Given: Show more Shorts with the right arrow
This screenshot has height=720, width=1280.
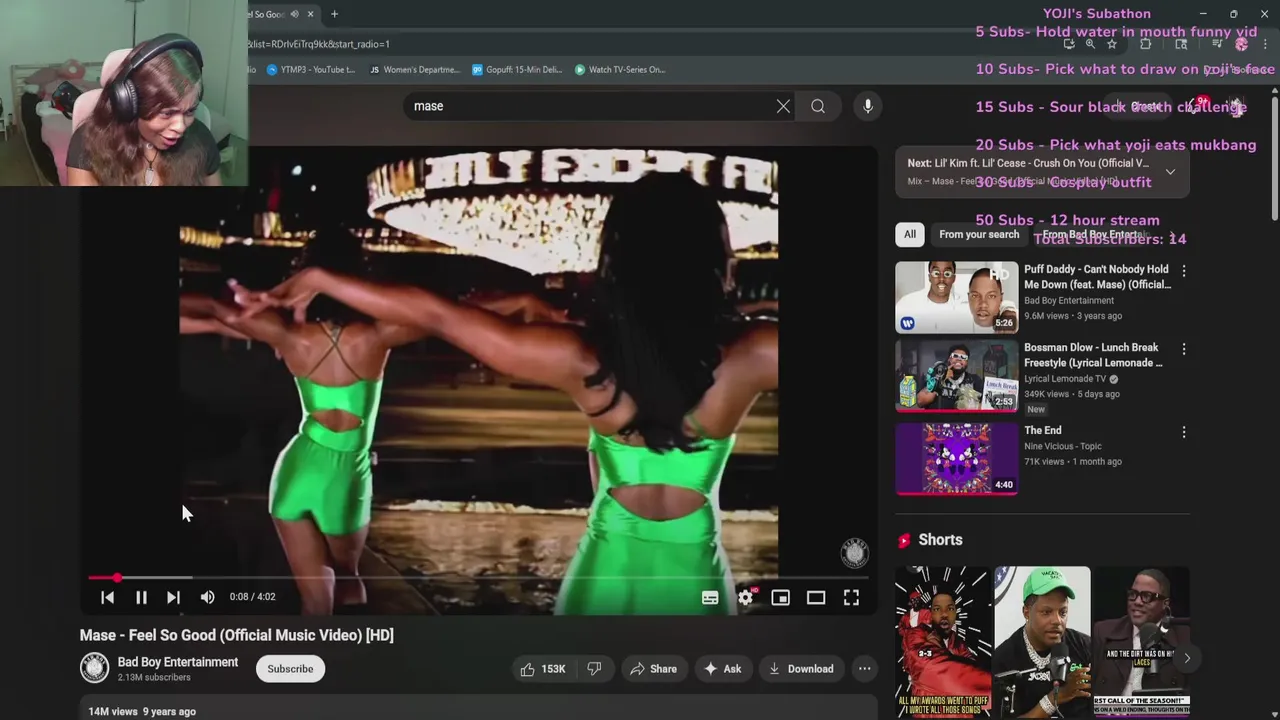Looking at the screenshot, I should (x=1187, y=657).
